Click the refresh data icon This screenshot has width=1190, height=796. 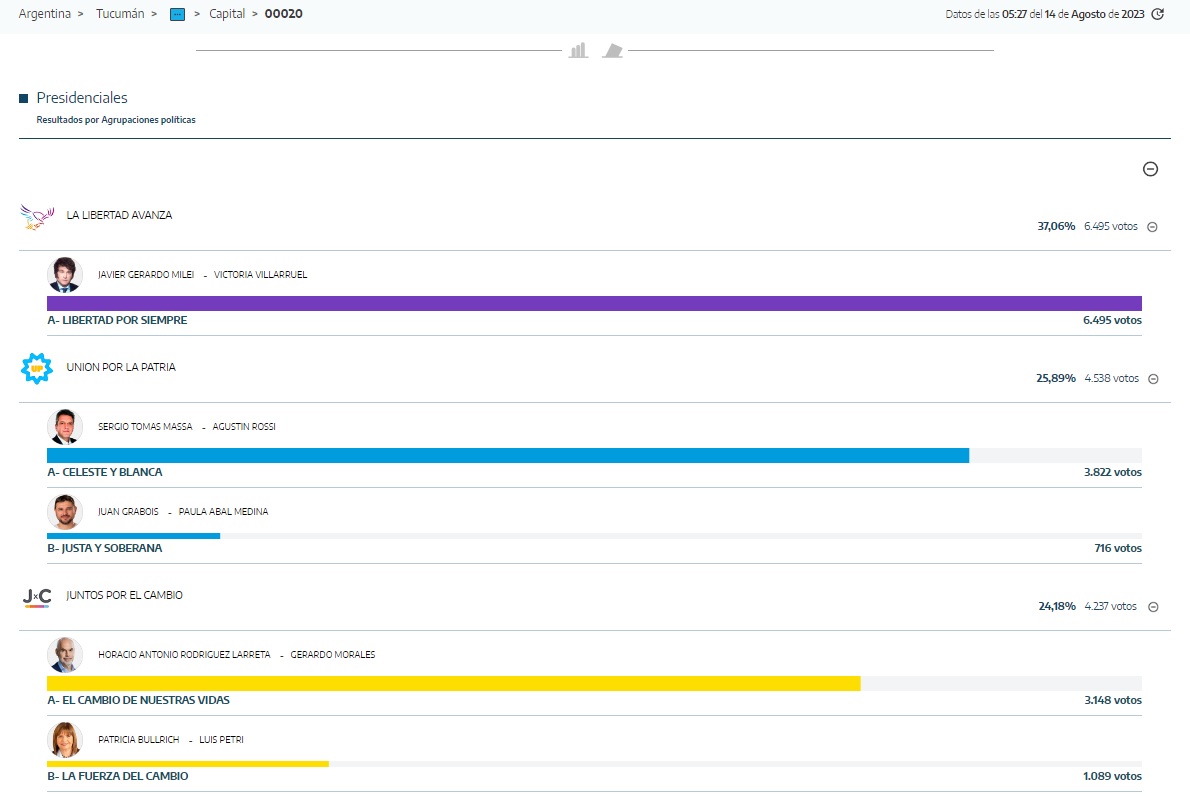click(x=1157, y=14)
